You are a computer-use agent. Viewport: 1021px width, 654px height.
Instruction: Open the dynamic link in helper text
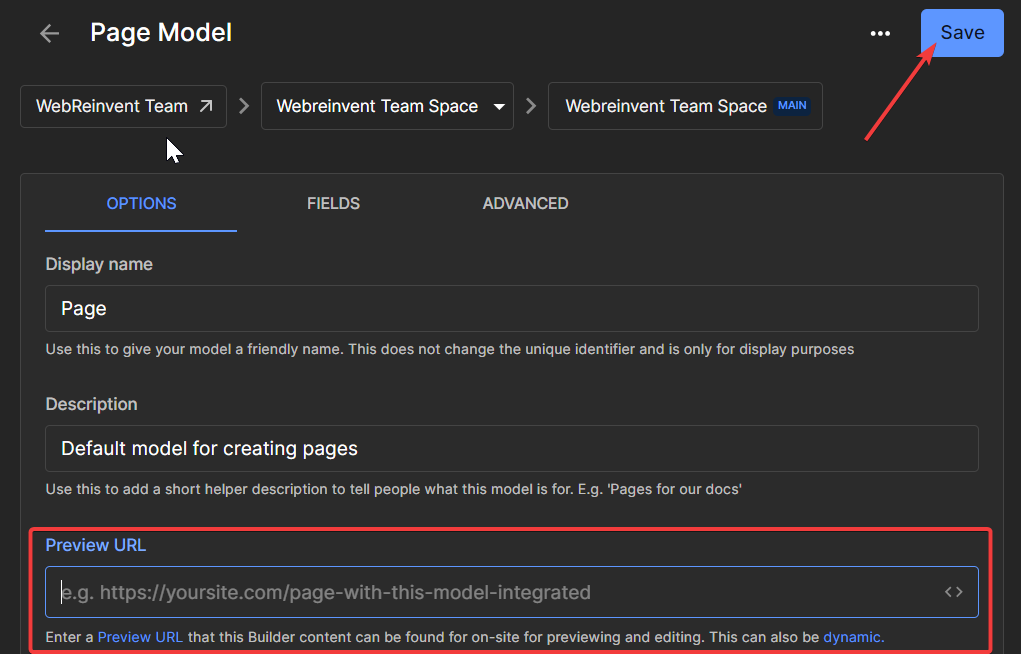point(852,638)
